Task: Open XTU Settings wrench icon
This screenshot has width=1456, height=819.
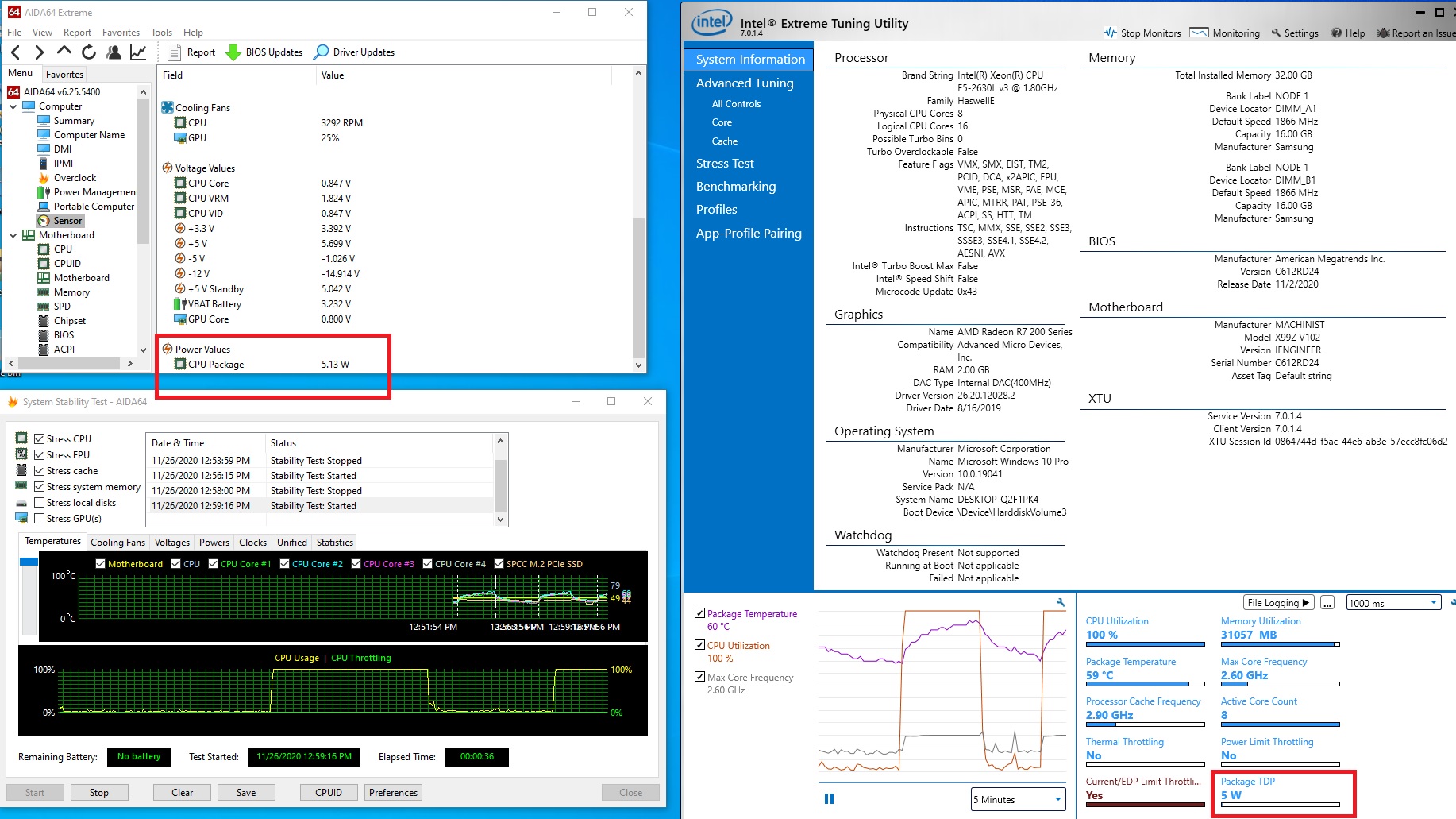Action: point(1276,33)
